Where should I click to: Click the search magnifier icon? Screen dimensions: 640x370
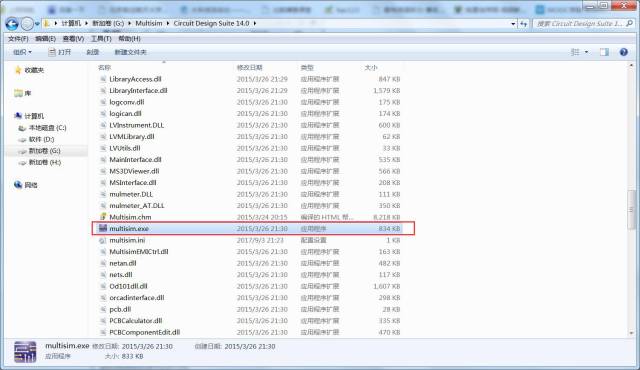point(629,24)
